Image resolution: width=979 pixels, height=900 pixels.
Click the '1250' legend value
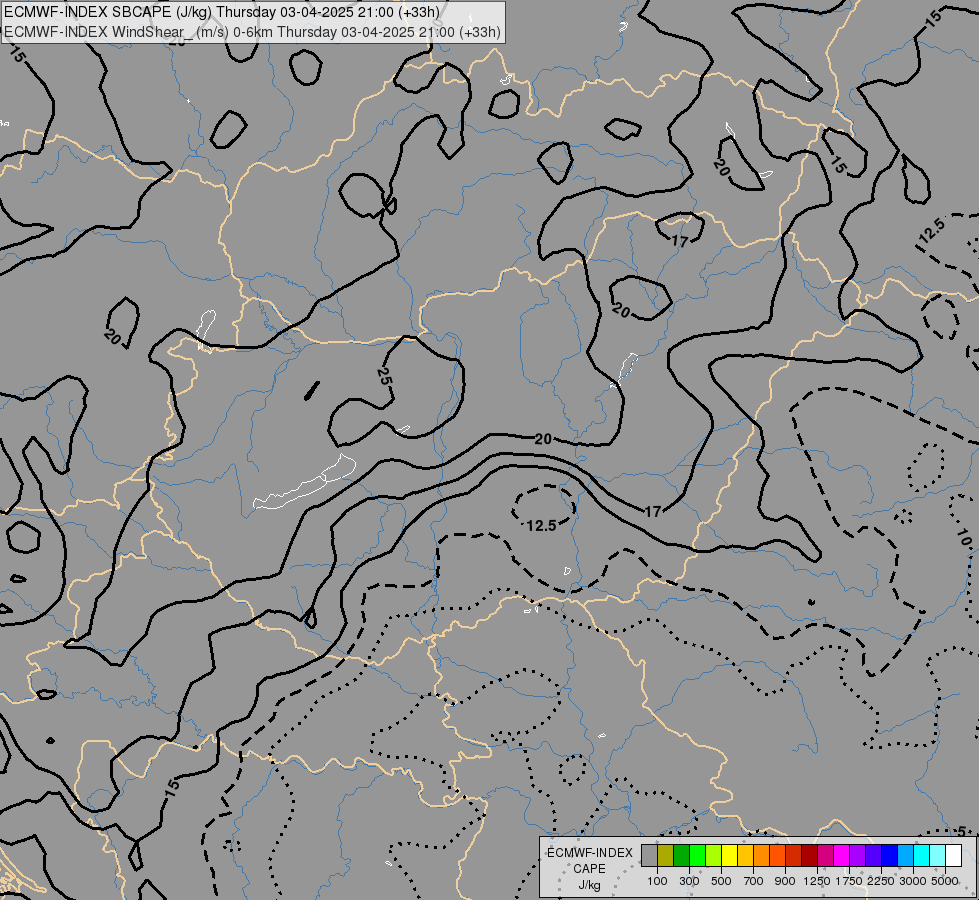(x=817, y=881)
